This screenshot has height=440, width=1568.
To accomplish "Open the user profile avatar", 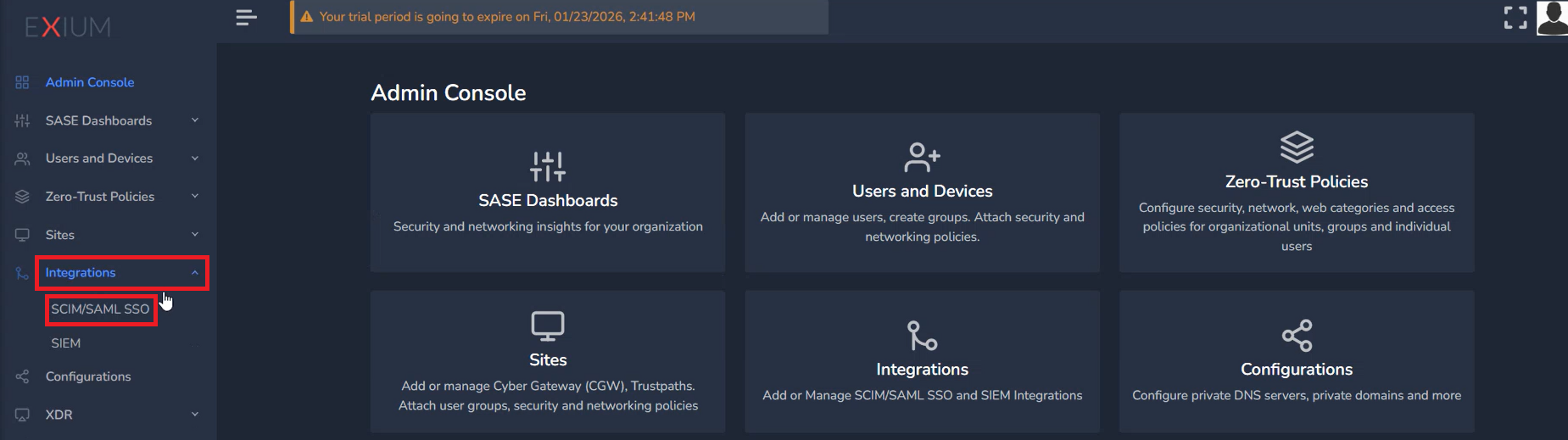I will coord(1552,18).
